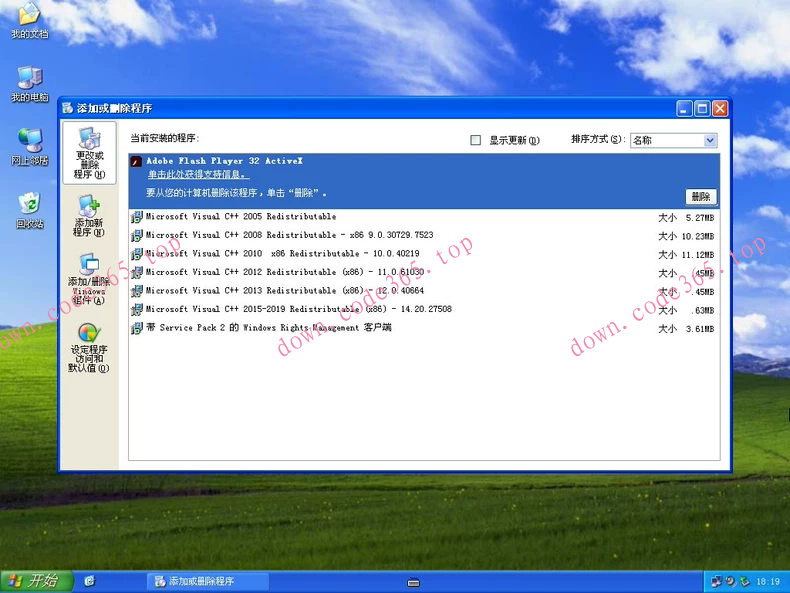Select Microsoft Visual C++ 2010 x86 Redistributable
This screenshot has height=593, width=790.
click(282, 254)
